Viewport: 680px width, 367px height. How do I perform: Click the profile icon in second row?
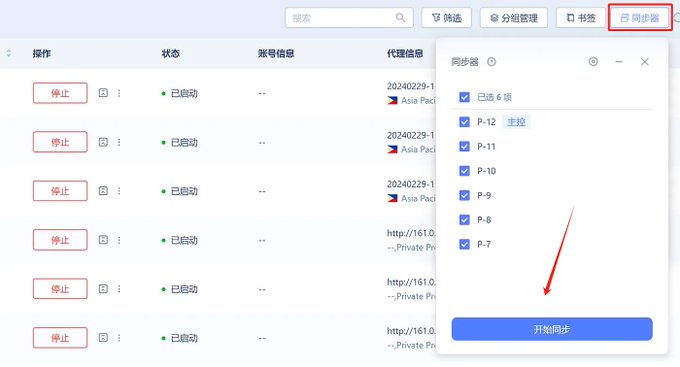pyautogui.click(x=103, y=142)
